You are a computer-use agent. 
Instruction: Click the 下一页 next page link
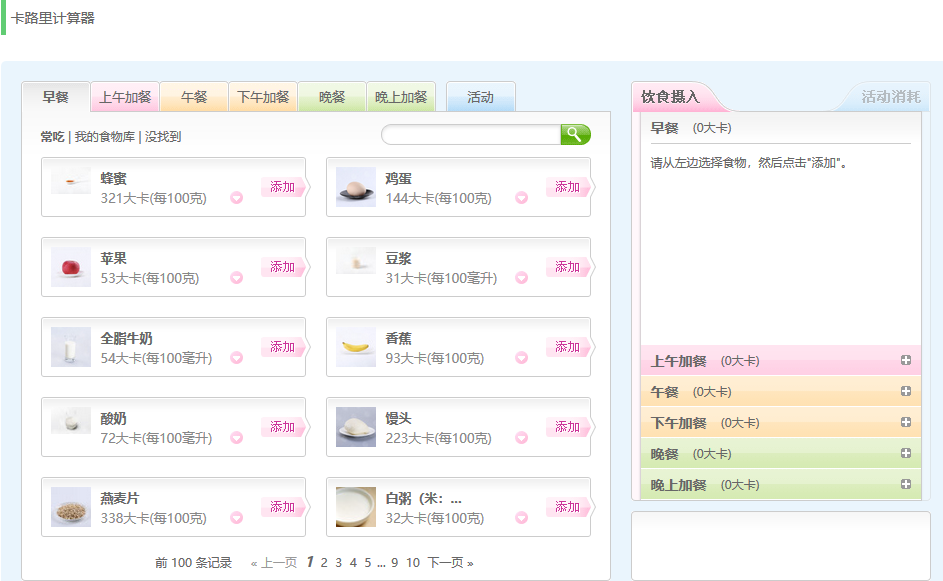click(450, 563)
